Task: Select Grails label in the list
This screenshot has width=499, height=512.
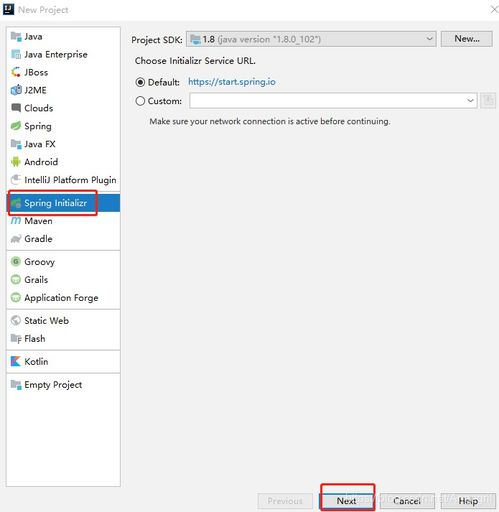Action: point(36,279)
